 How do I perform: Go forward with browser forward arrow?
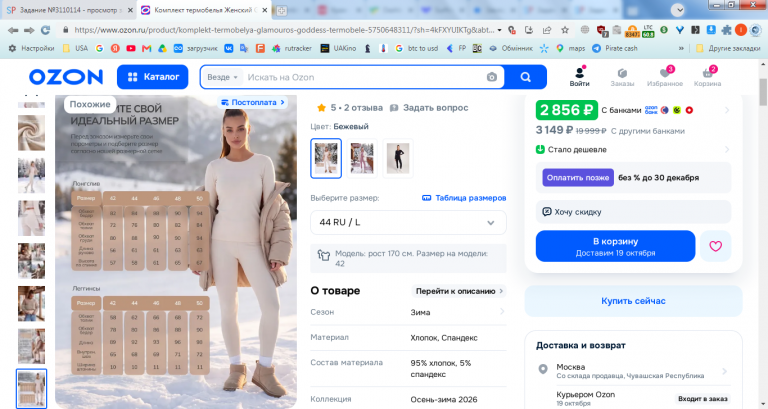[x=29, y=30]
